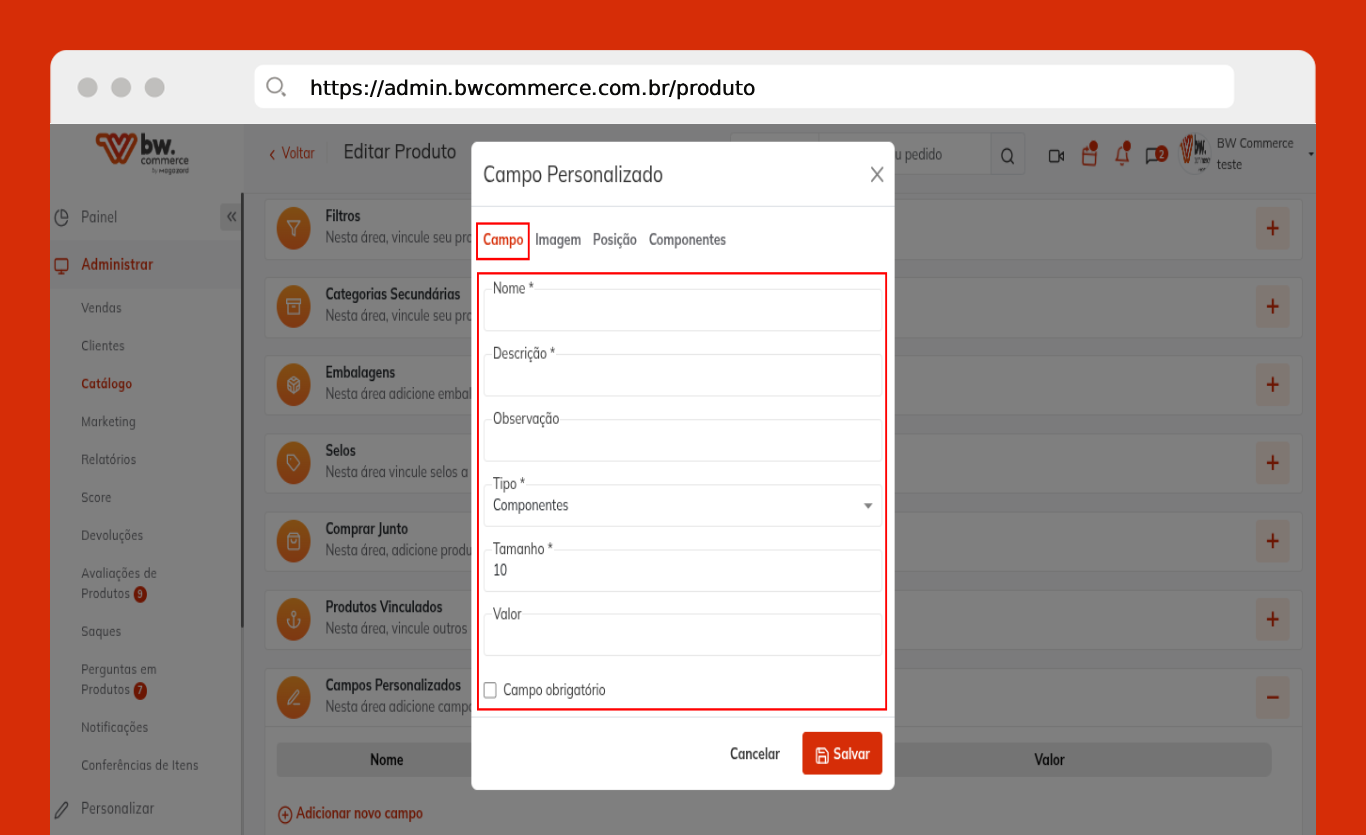The height and width of the screenshot is (835, 1366).
Task: Open the Painel menu item
Action: 99,217
